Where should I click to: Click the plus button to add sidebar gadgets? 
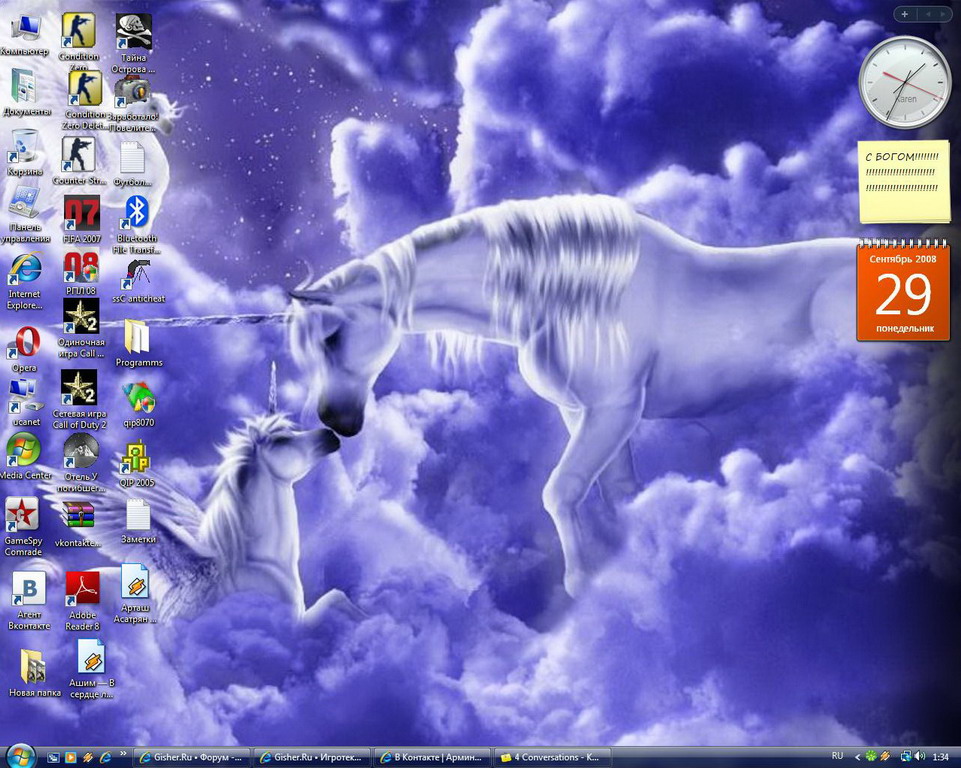905,14
